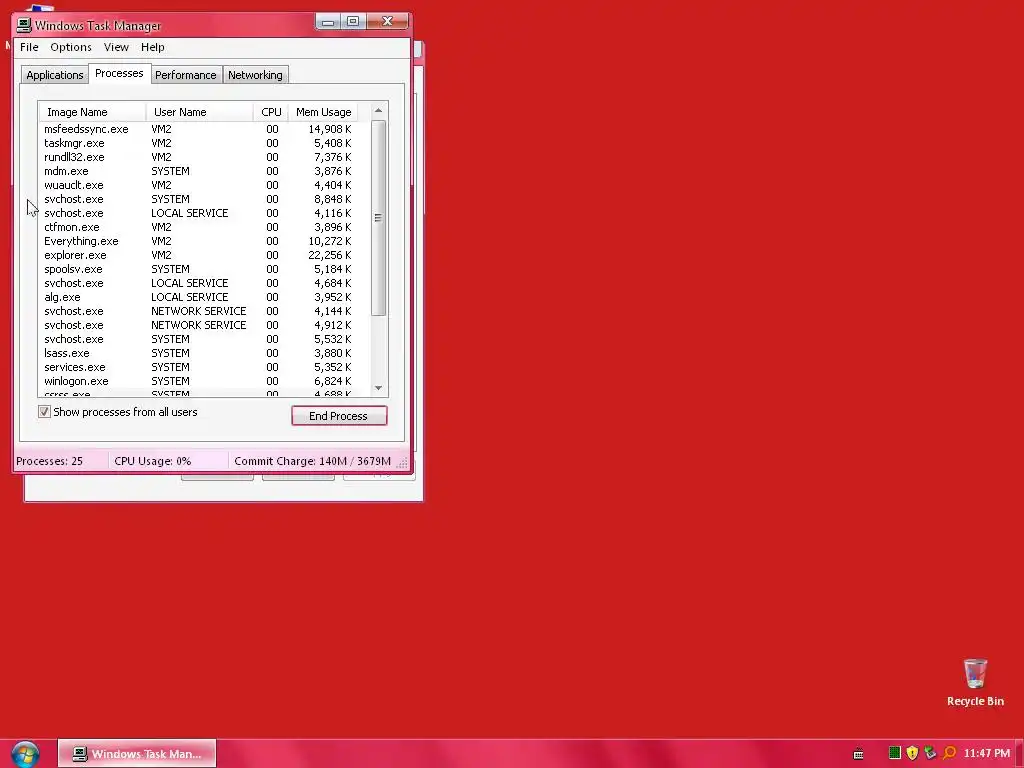Select svchost.exe using 4,116 K memory
Viewport: 1024px width, 768px height.
click(x=198, y=214)
